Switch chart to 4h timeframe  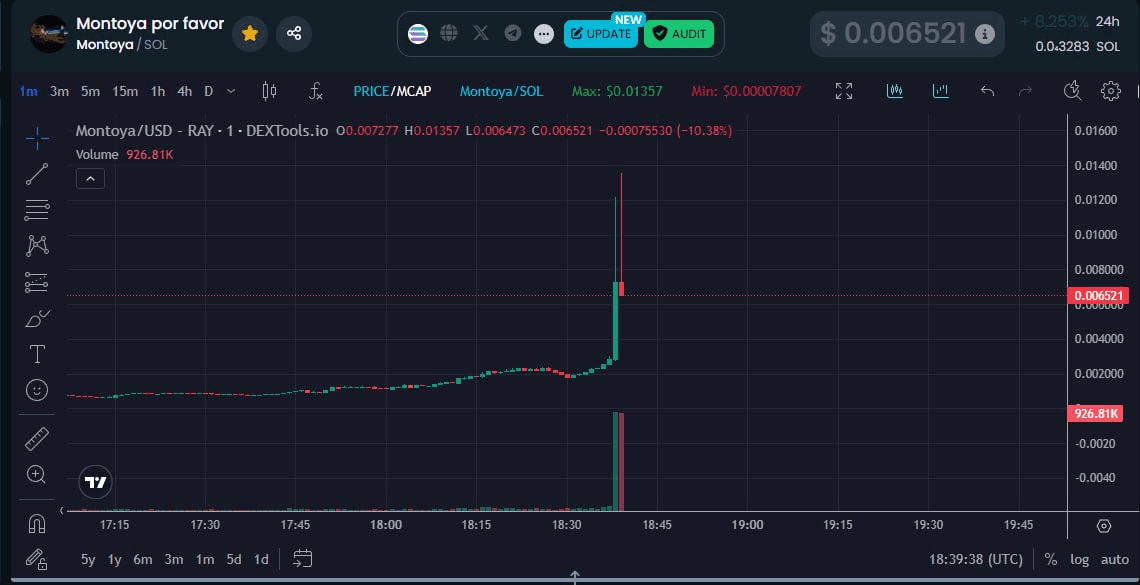(x=185, y=92)
